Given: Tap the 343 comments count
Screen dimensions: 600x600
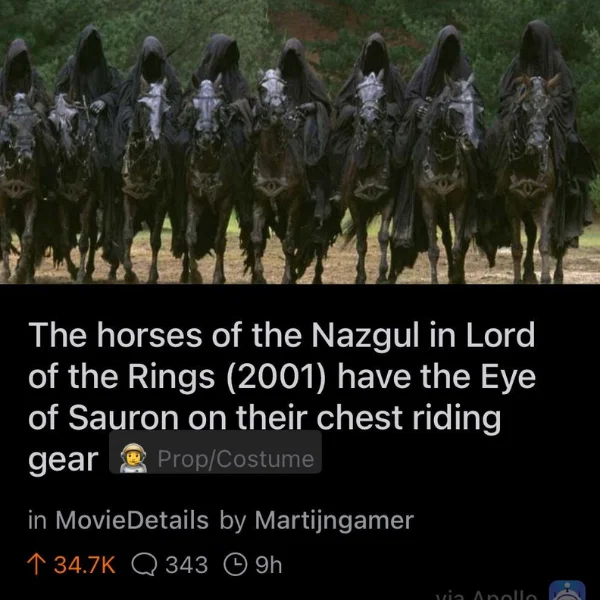Looking at the screenshot, I should 186,565.
